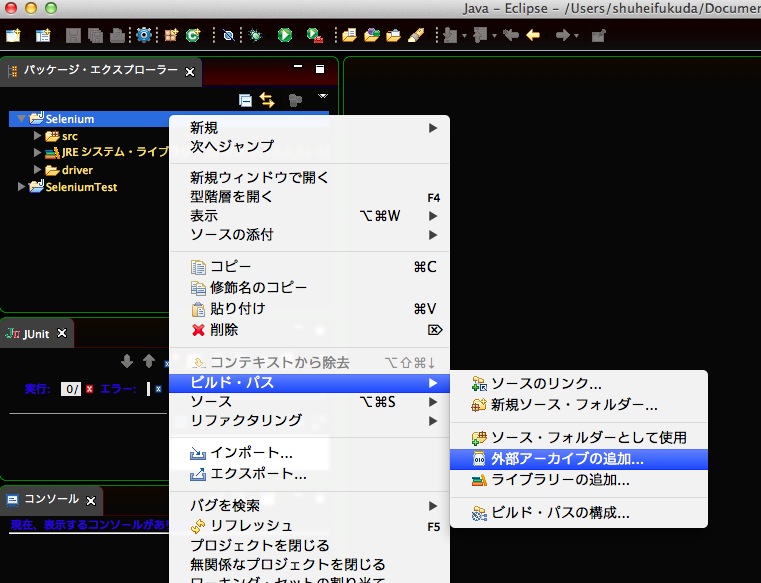The image size is (761, 583).
Task: Click the Save toolbar icon
Action: tap(73, 35)
